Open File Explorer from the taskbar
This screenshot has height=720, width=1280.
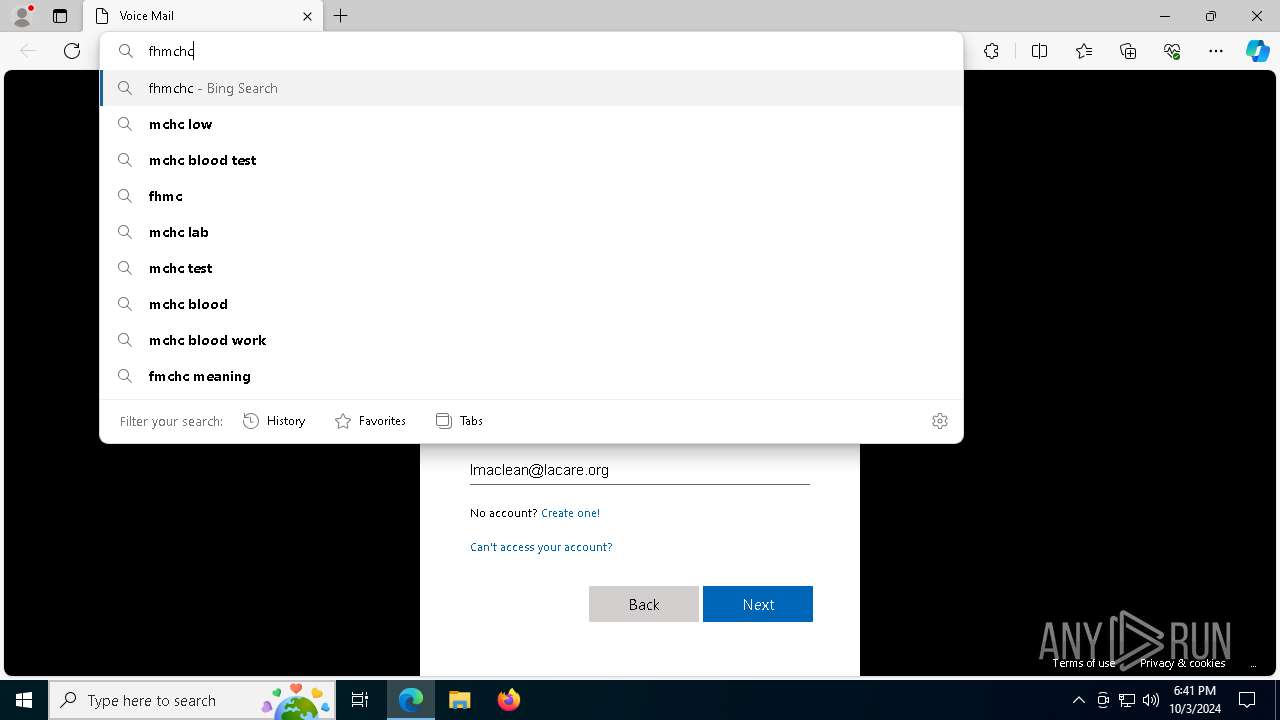click(459, 700)
